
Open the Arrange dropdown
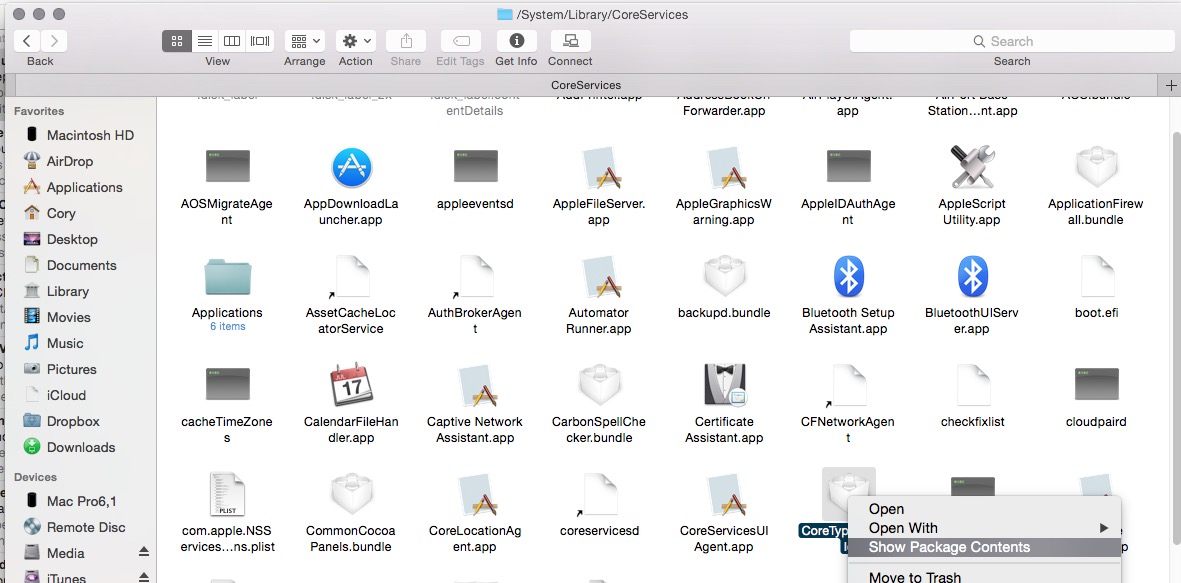(x=304, y=41)
